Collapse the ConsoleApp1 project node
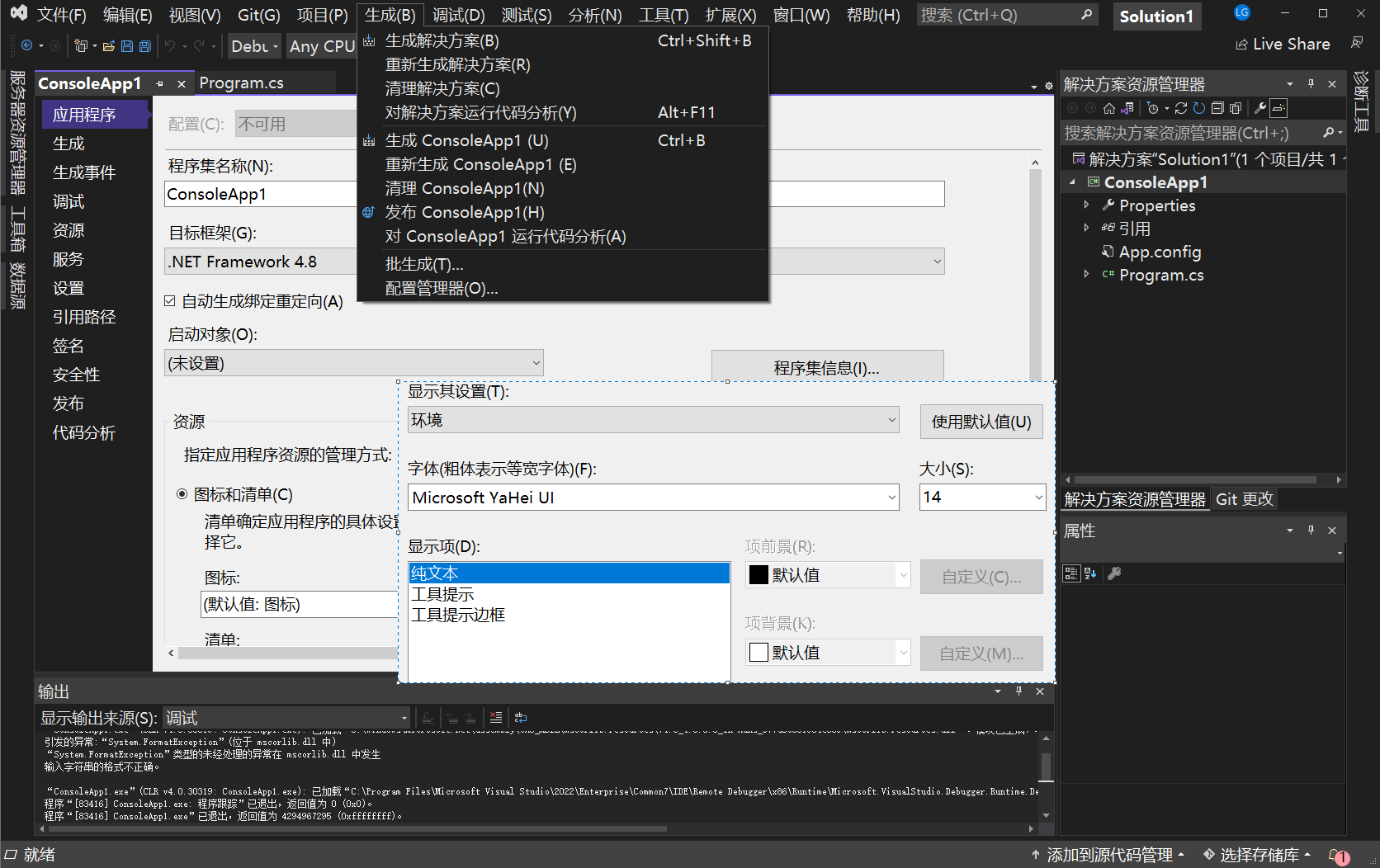The height and width of the screenshot is (868, 1380). (x=1073, y=182)
